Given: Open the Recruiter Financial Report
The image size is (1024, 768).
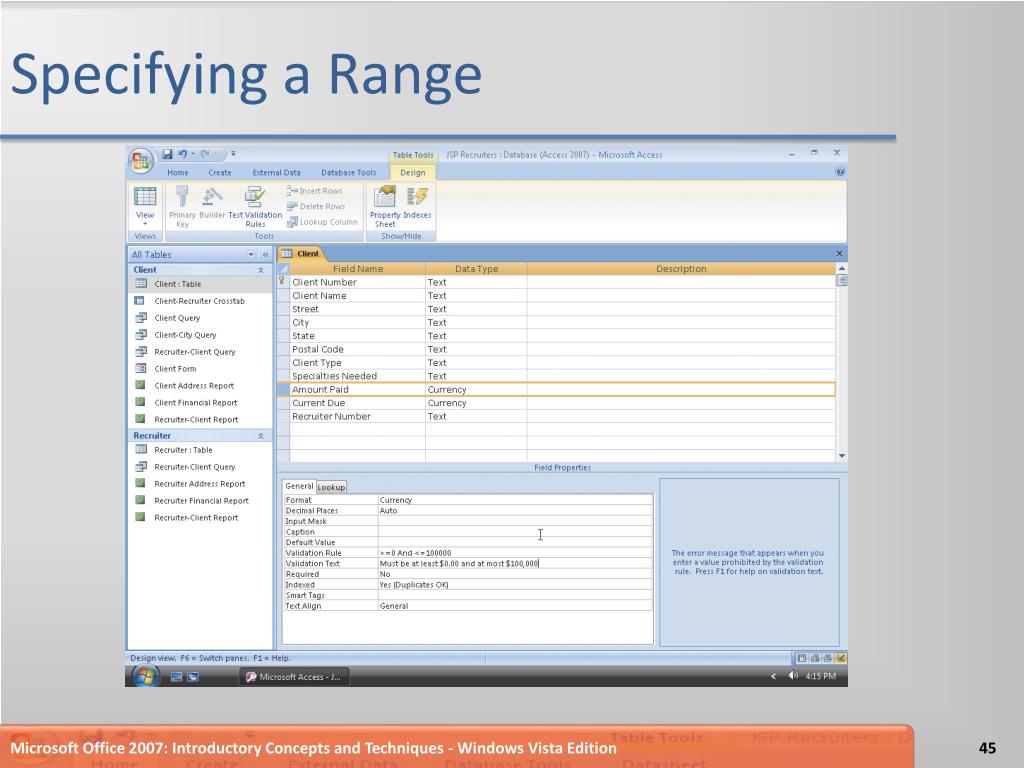Looking at the screenshot, I should [x=200, y=501].
